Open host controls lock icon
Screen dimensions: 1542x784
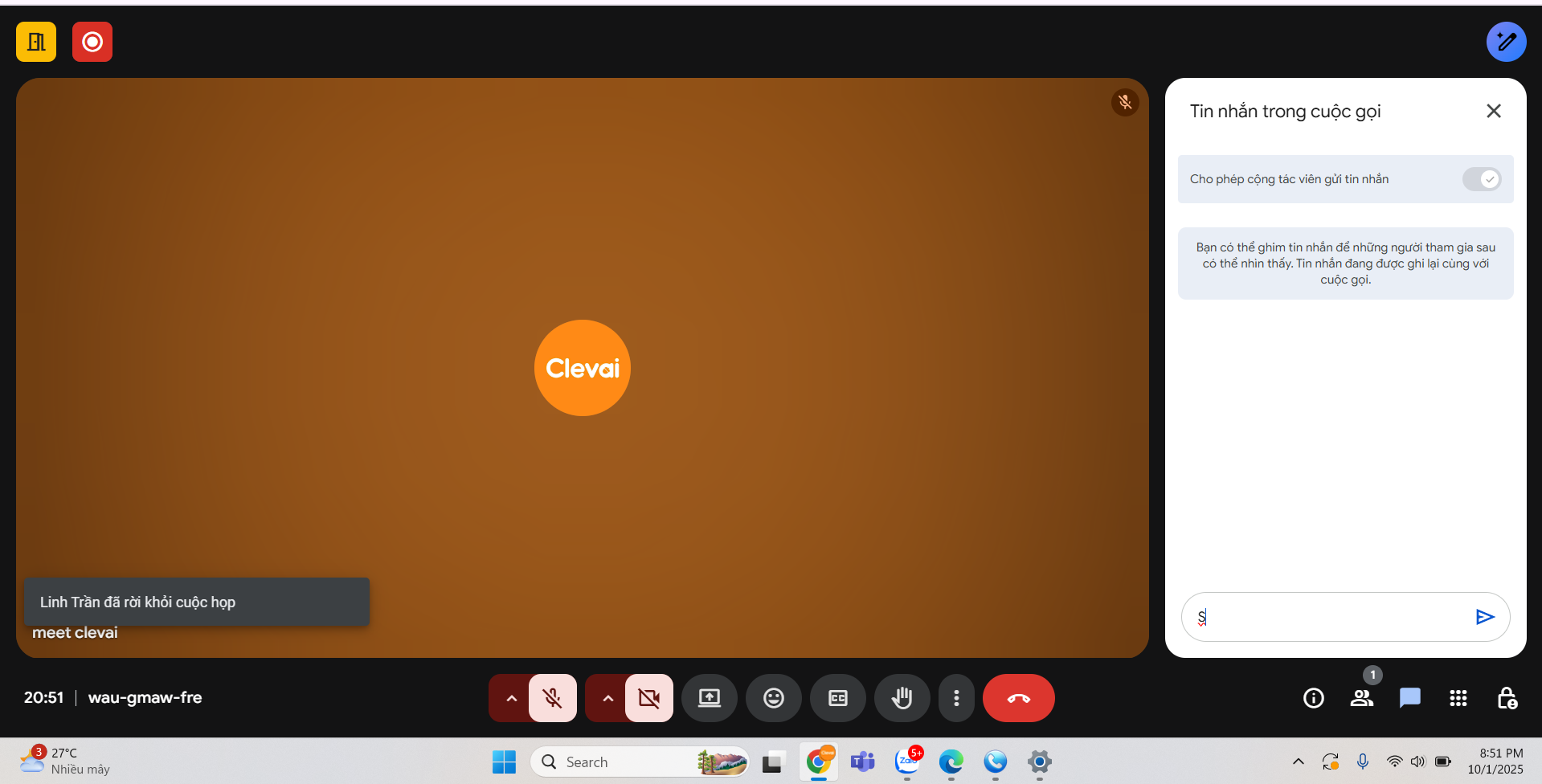tap(1507, 698)
